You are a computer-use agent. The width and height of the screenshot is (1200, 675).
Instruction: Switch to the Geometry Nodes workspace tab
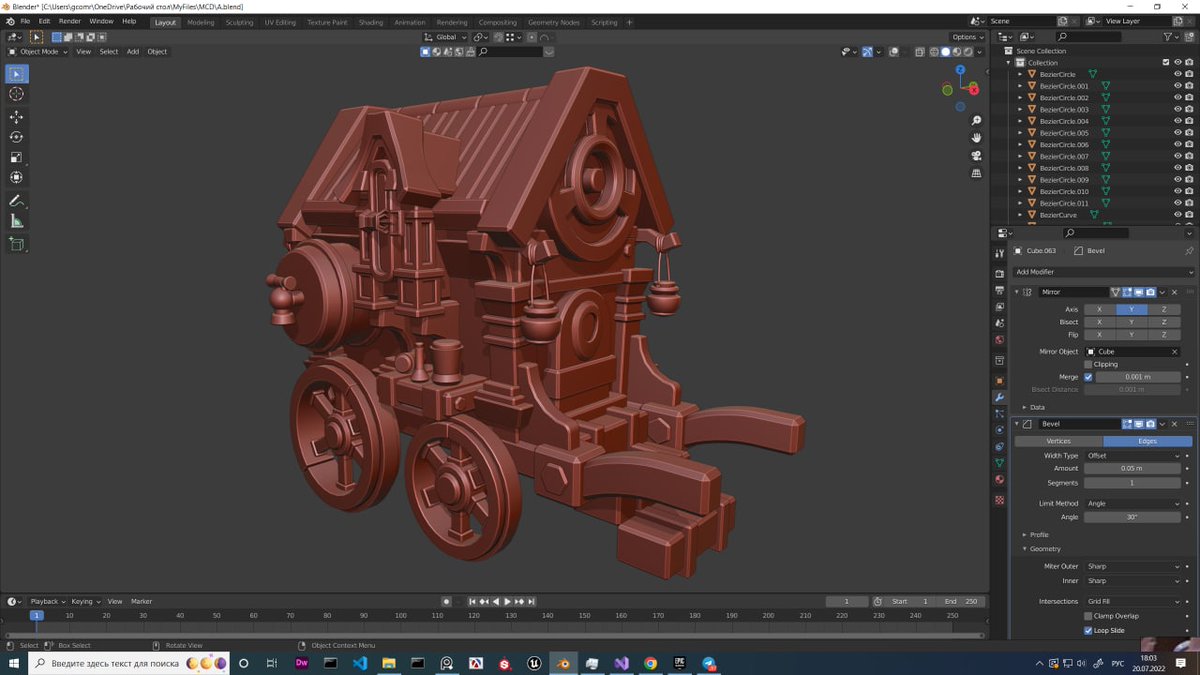click(x=553, y=22)
